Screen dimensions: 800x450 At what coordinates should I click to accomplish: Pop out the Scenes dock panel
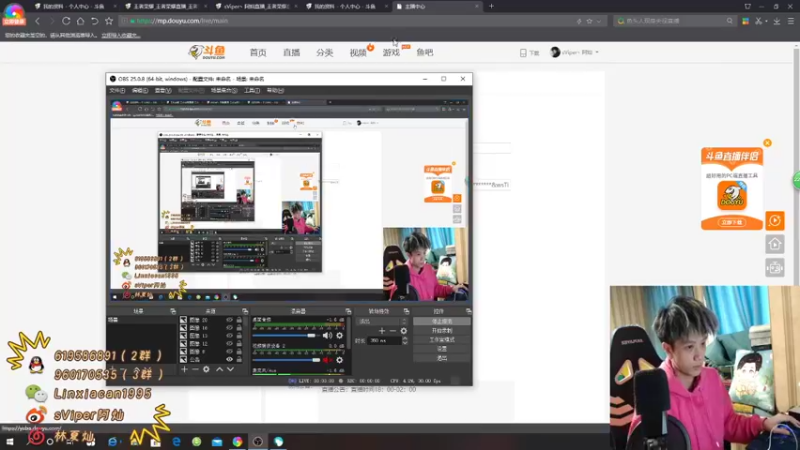173,311
